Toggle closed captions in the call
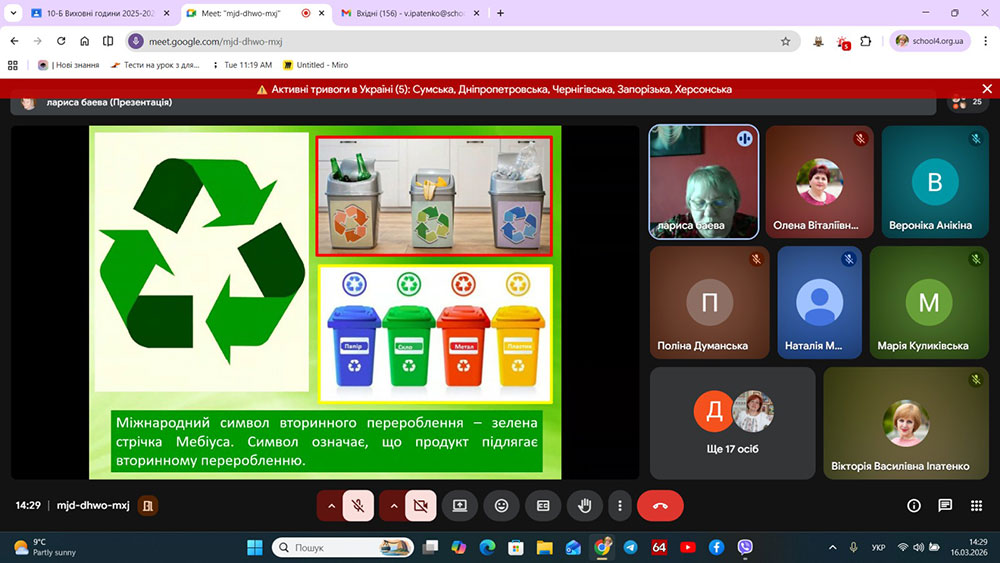1000x563 pixels. (x=543, y=506)
